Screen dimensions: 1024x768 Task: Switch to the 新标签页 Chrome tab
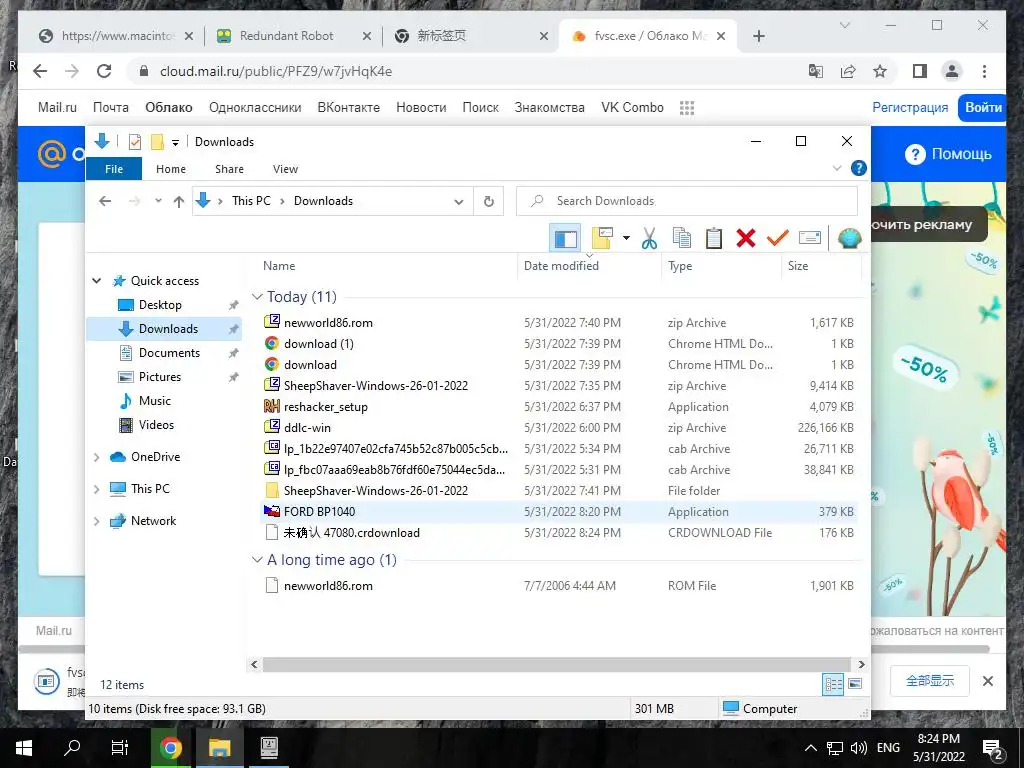pos(441,36)
